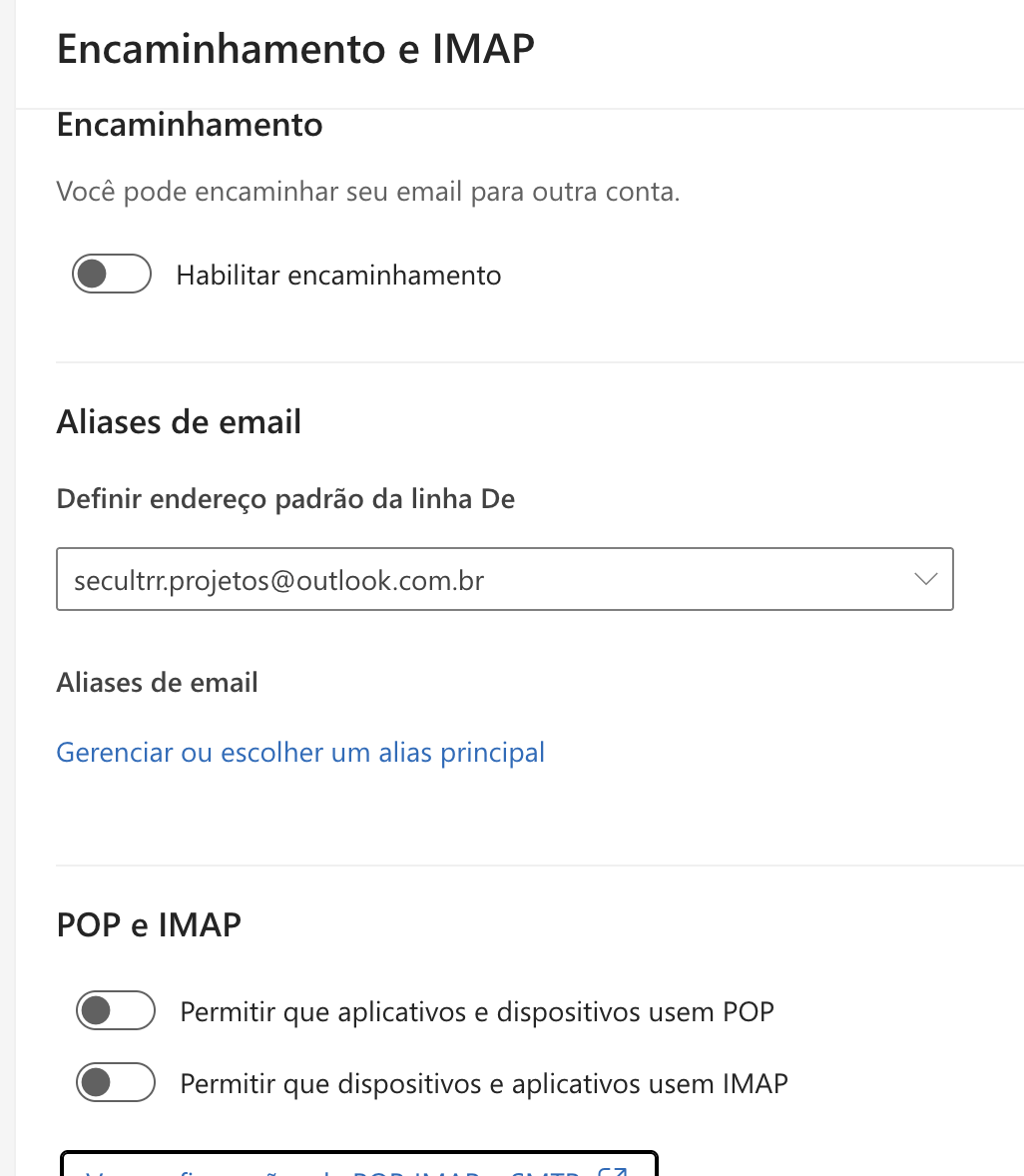
Task: Click the divider line below Habilitar encaminhamento
Action: [539, 362]
